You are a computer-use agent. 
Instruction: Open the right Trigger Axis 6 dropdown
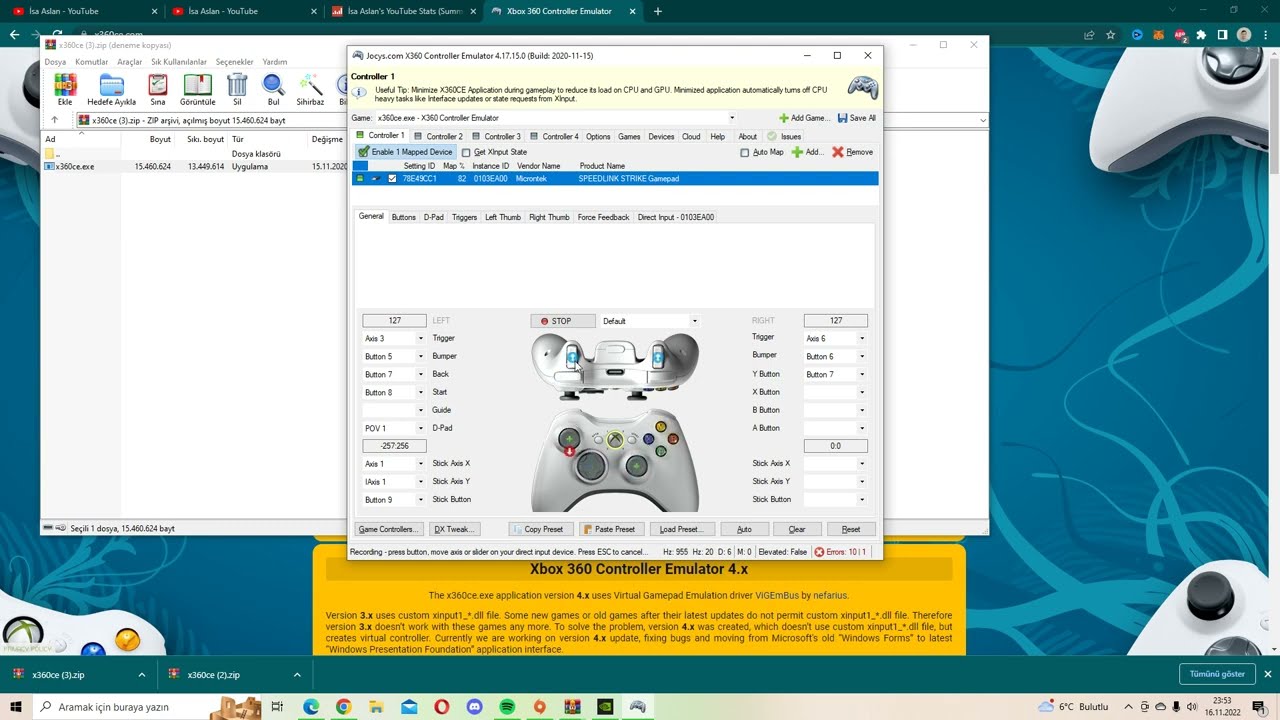[x=862, y=339]
